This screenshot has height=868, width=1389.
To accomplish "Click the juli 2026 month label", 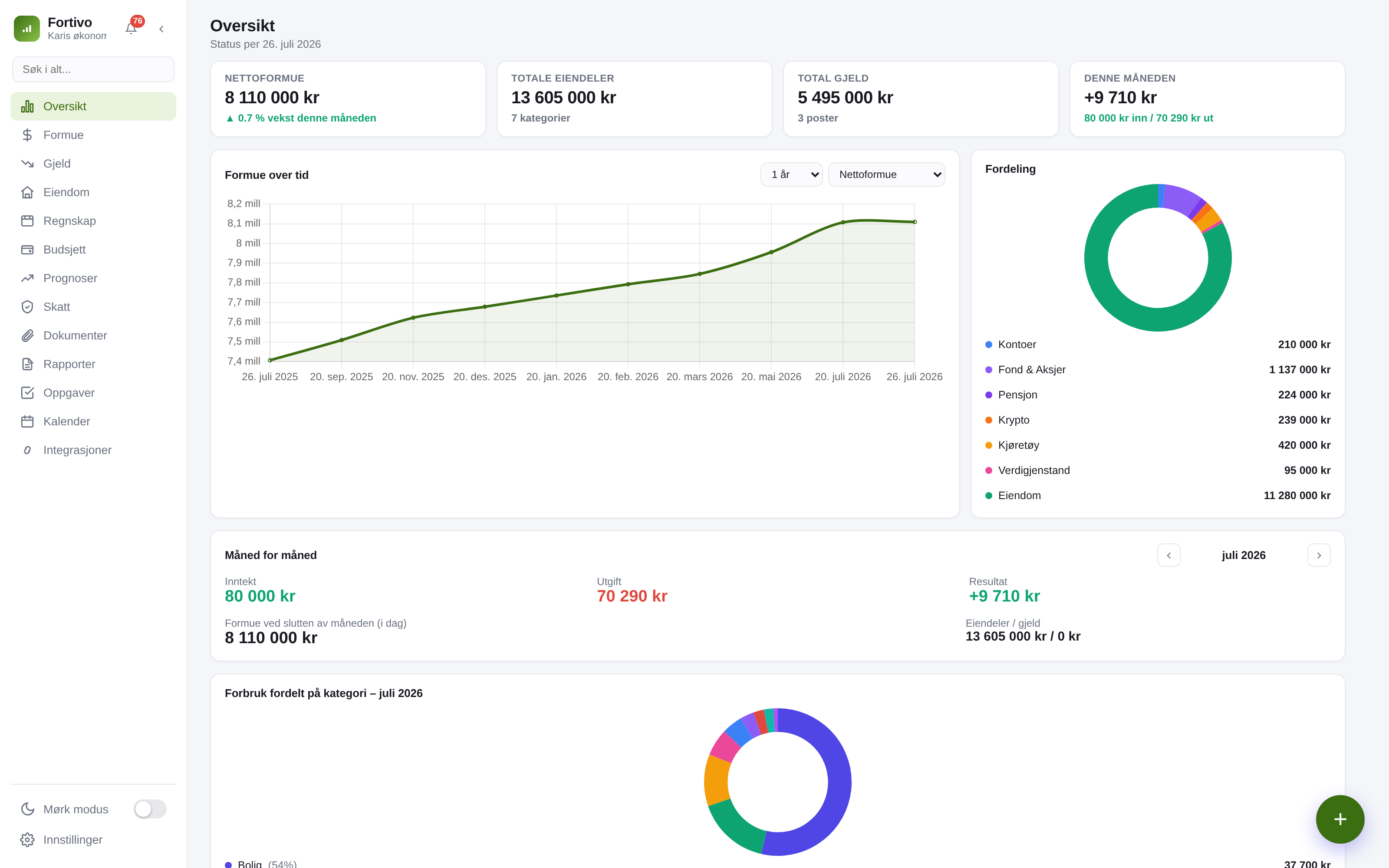I will point(1243,555).
